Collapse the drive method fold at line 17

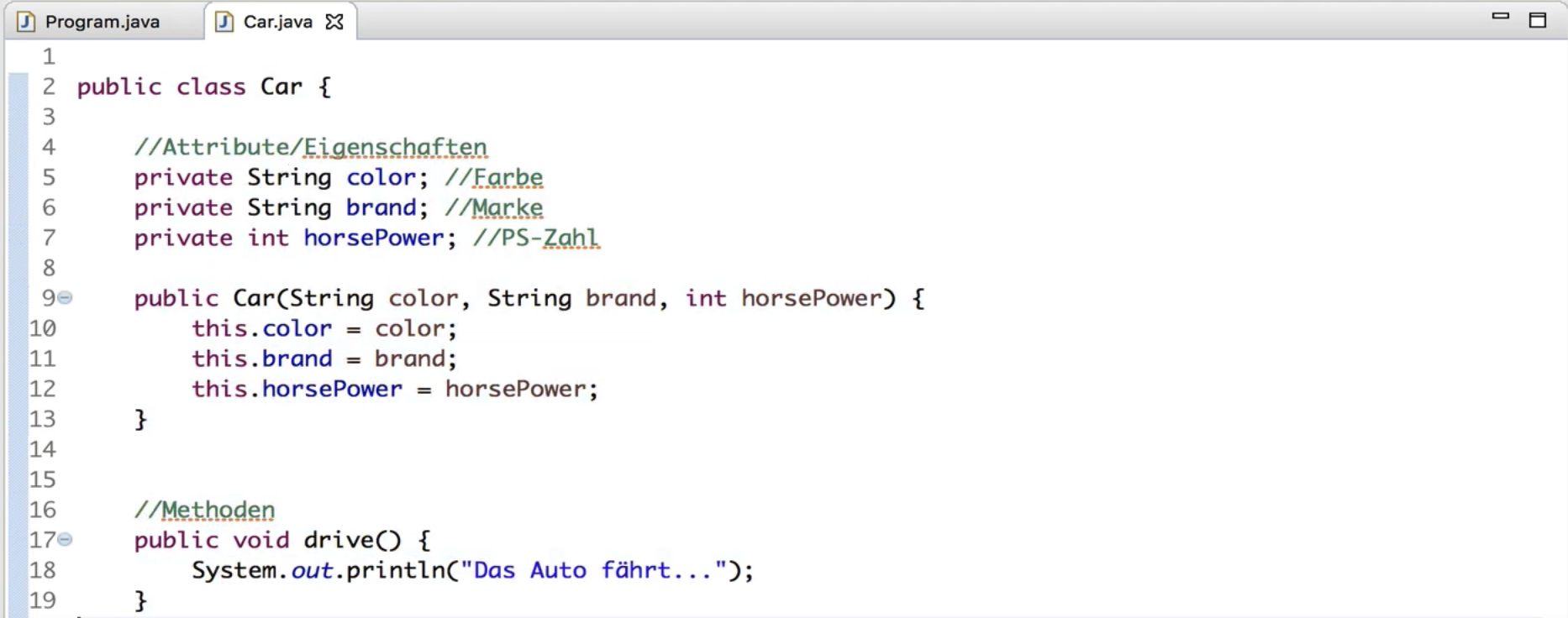click(66, 539)
